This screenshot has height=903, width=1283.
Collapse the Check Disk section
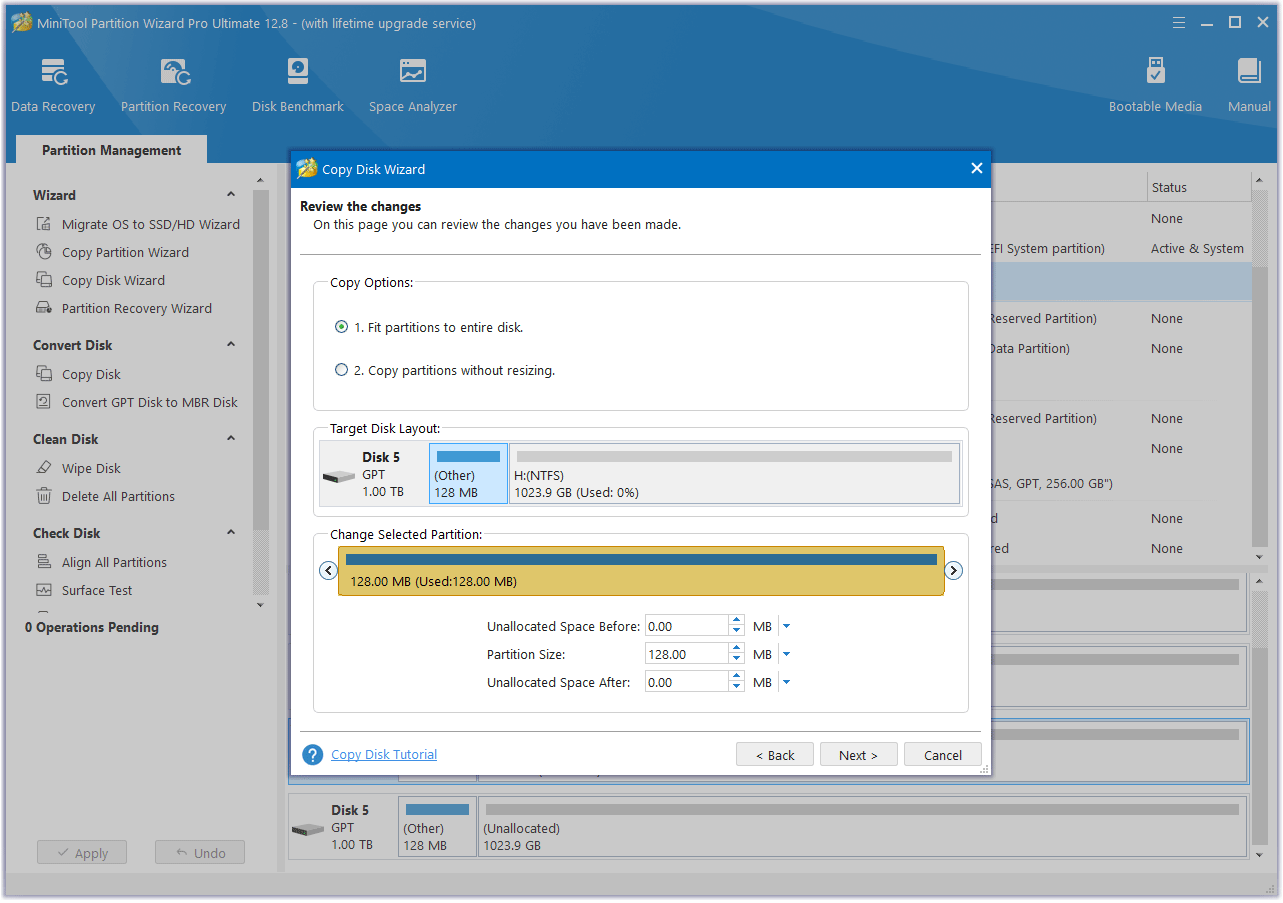pos(231,533)
